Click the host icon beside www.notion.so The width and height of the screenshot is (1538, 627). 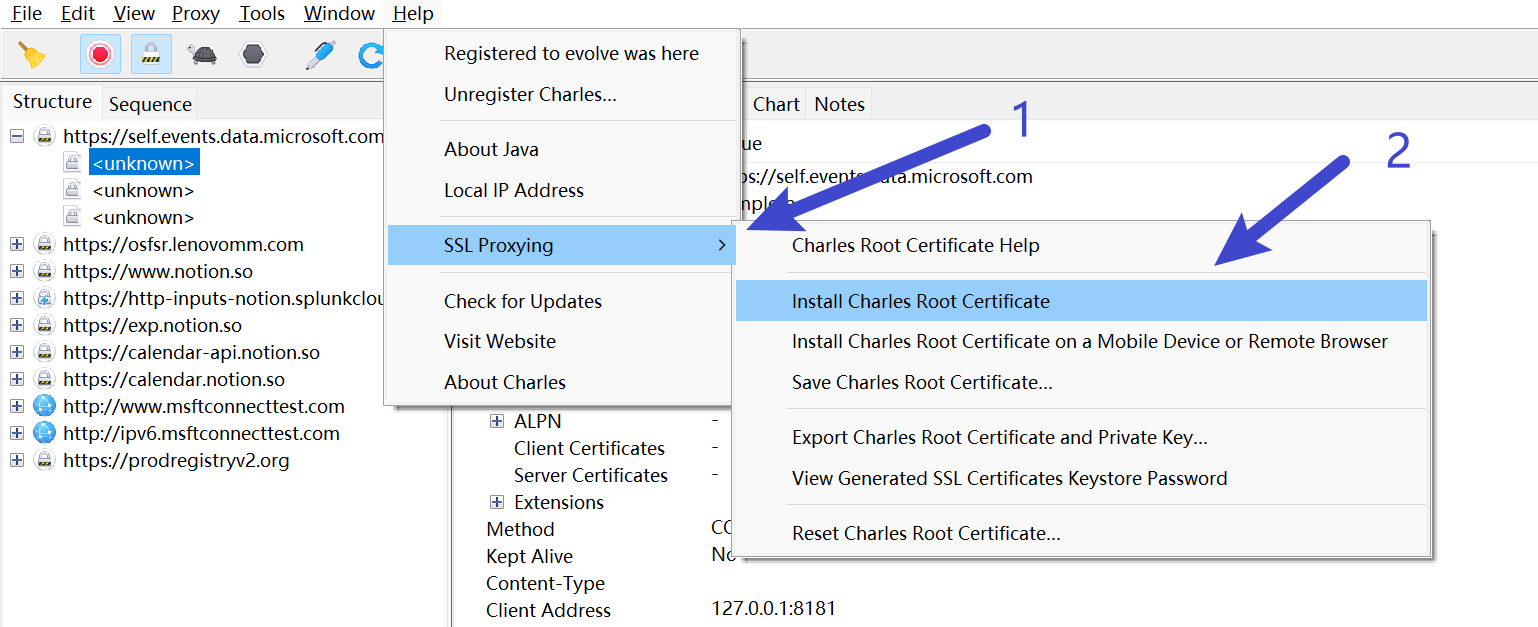point(44,271)
